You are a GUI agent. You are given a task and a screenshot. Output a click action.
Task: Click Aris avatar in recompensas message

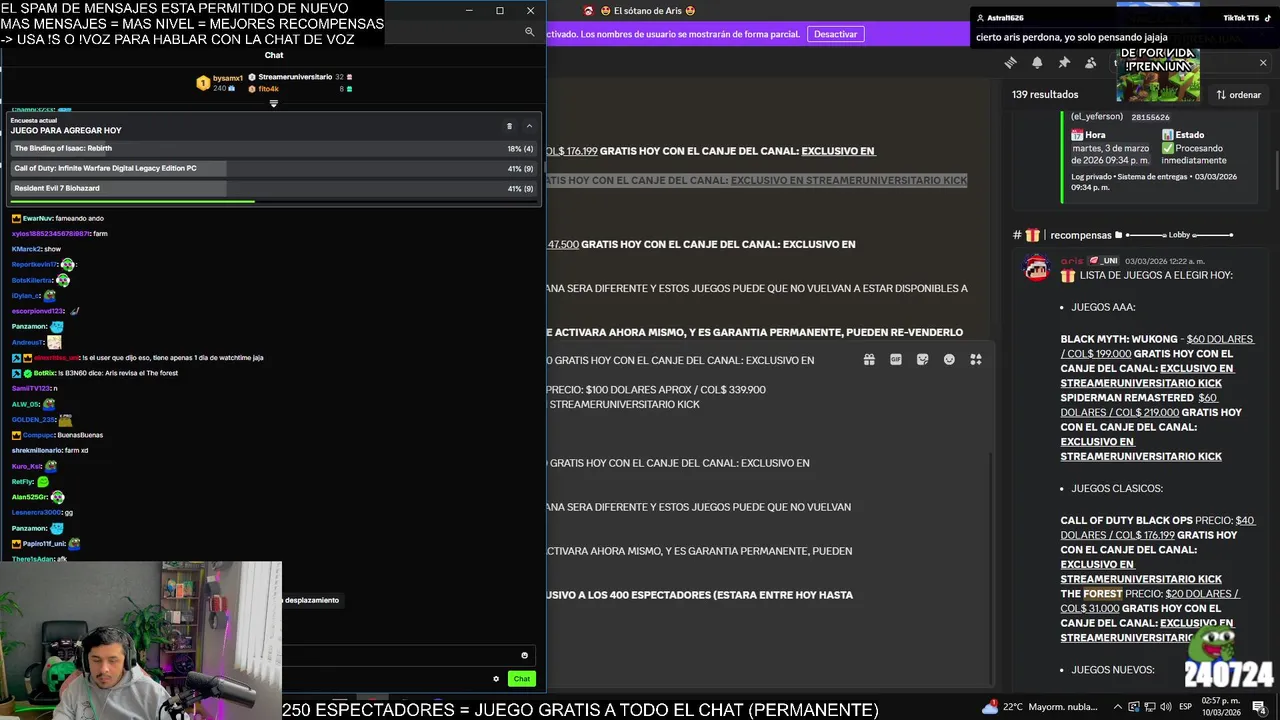(x=1036, y=268)
